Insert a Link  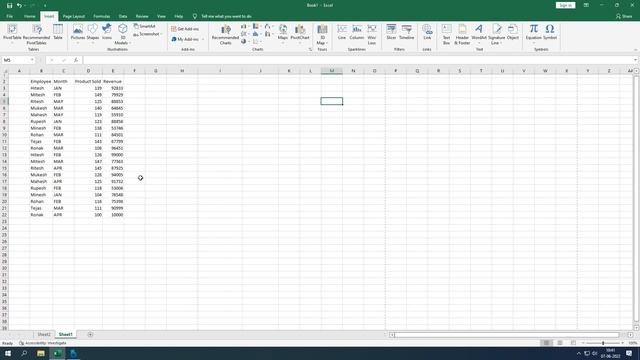[x=427, y=32]
